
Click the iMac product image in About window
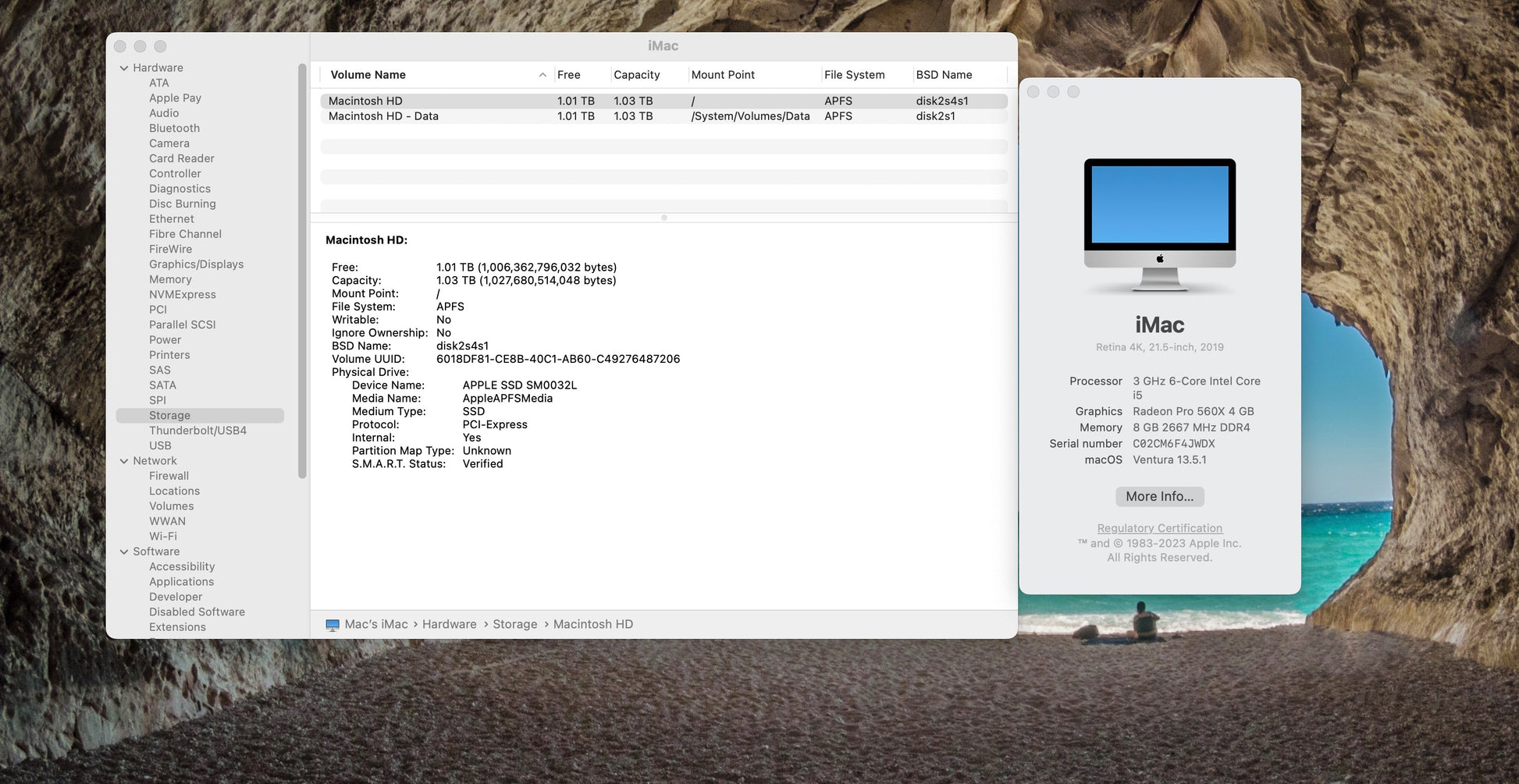[x=1159, y=225]
